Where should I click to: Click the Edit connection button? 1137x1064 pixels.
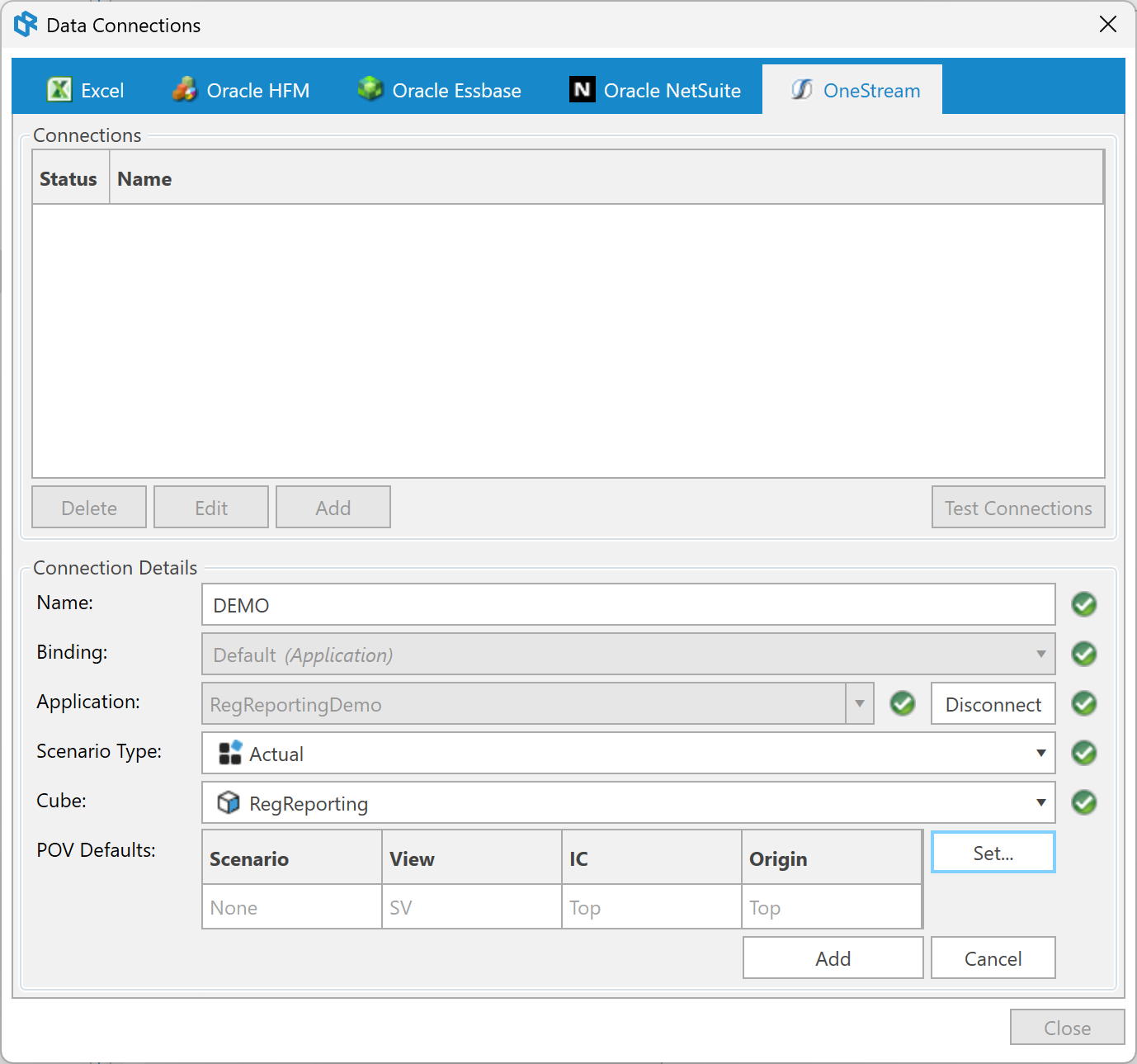coord(211,507)
